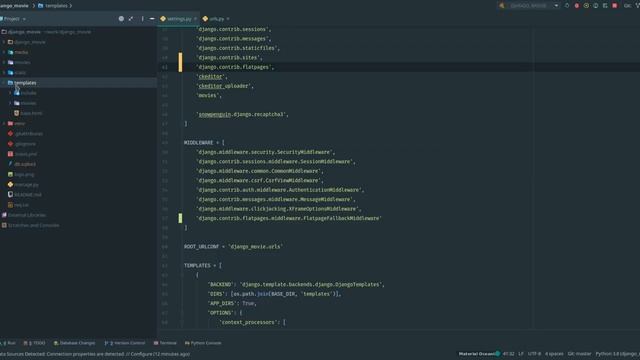Click the profiler icon in top toolbar
The width and height of the screenshot is (640, 360).
[x=596, y=6]
